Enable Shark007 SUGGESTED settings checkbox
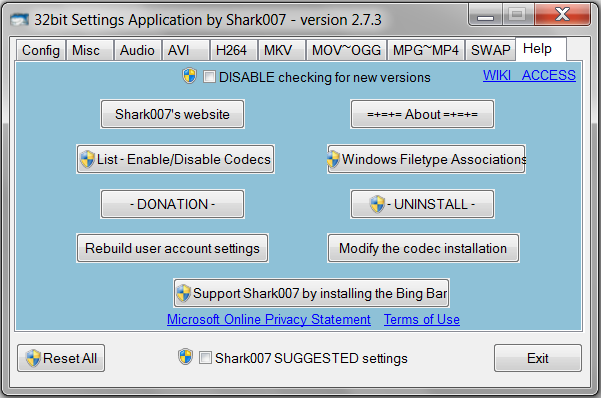 pyautogui.click(x=205, y=358)
